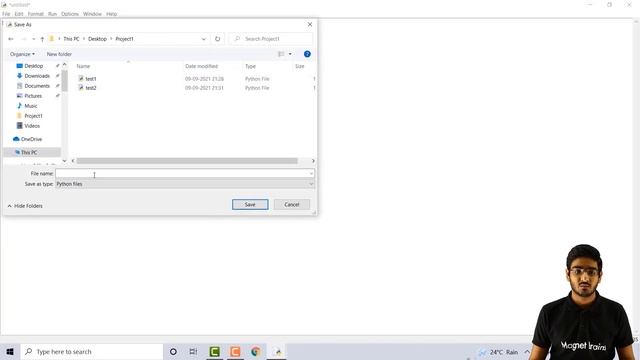
Task: Click This PC in the address path
Action: pyautogui.click(x=71, y=39)
